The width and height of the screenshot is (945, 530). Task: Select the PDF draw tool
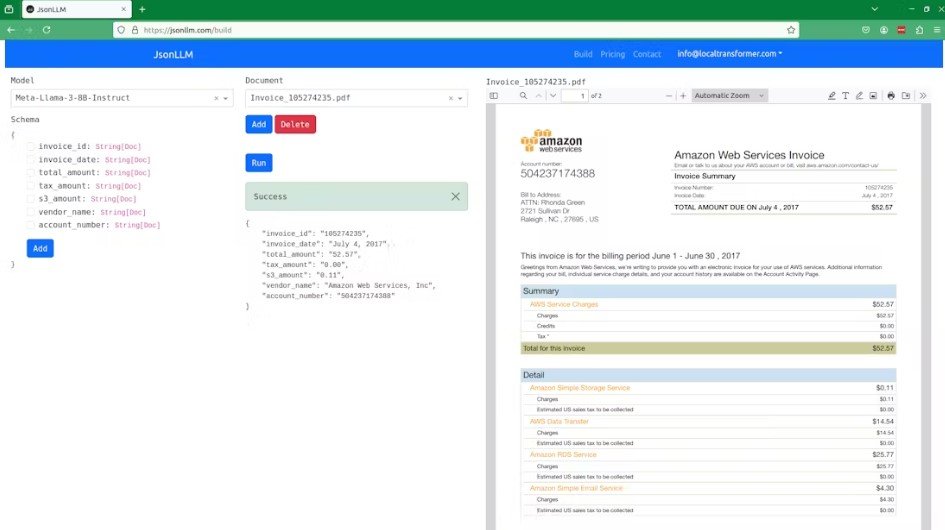pyautogui.click(x=859, y=95)
